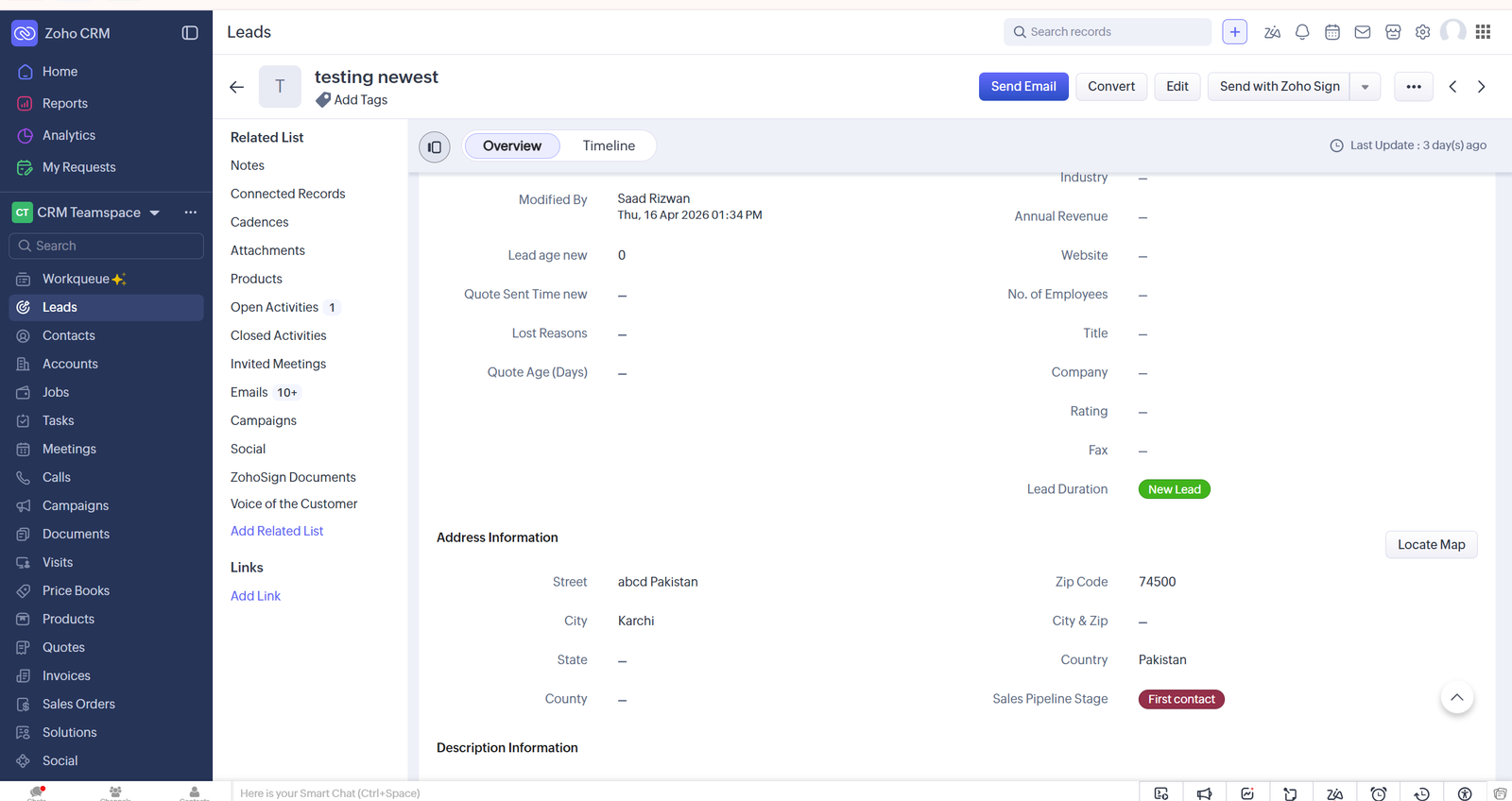1512x801 pixels.
Task: Open the mail envelope icon
Action: [1363, 32]
